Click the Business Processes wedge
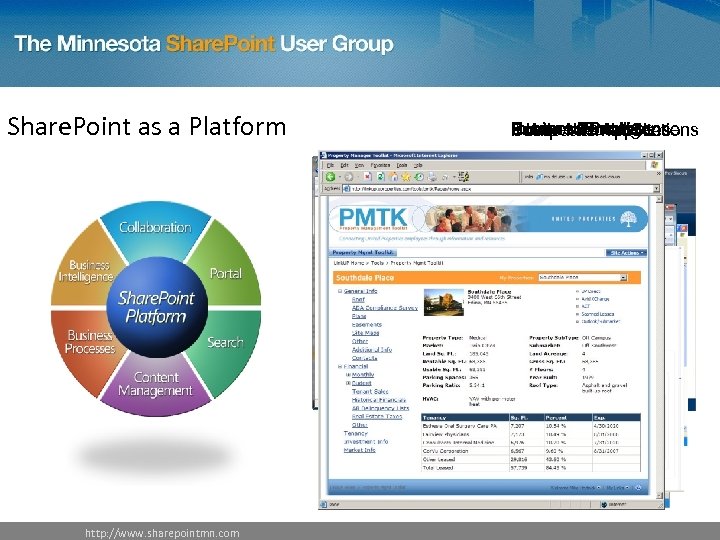720x540 pixels. tap(90, 342)
